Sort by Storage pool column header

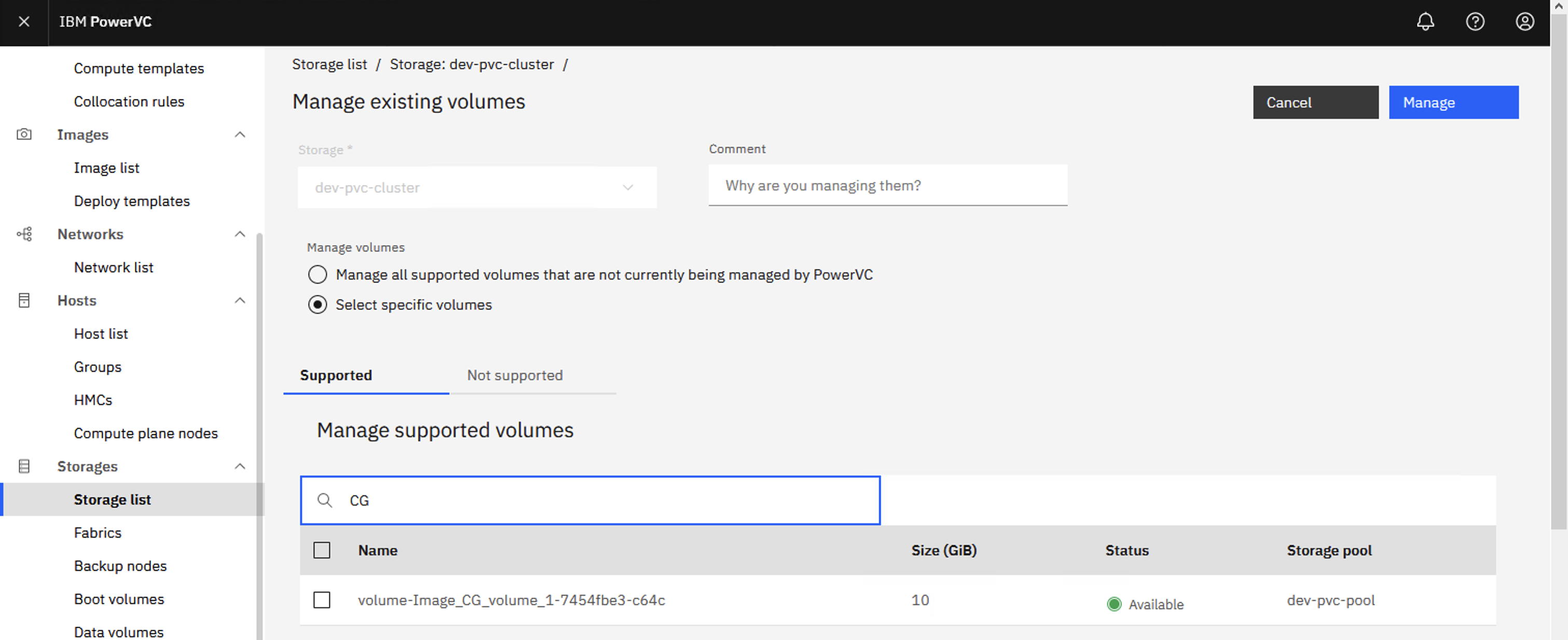1329,551
